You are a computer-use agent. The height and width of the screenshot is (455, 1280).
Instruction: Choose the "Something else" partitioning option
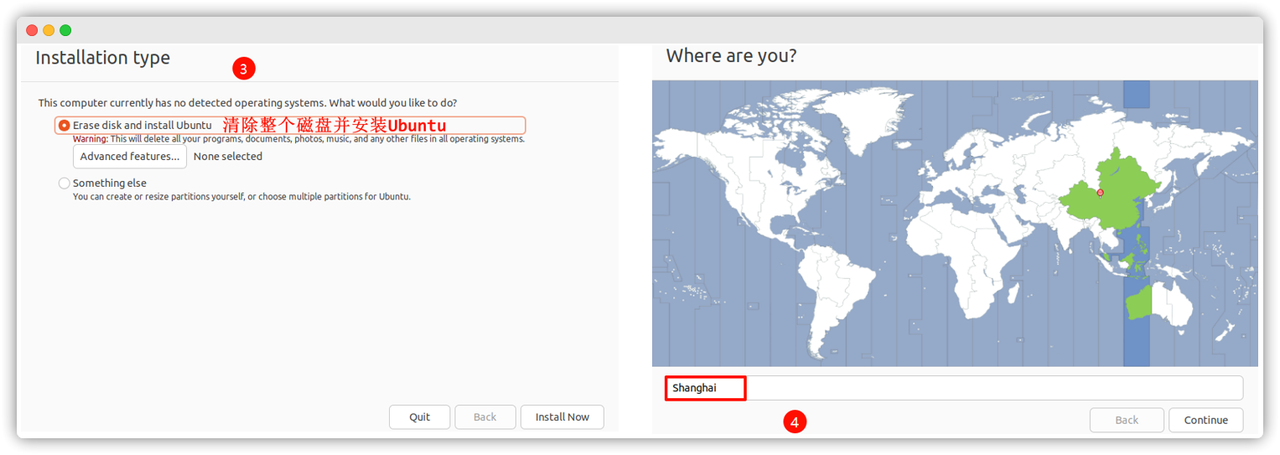tap(65, 184)
